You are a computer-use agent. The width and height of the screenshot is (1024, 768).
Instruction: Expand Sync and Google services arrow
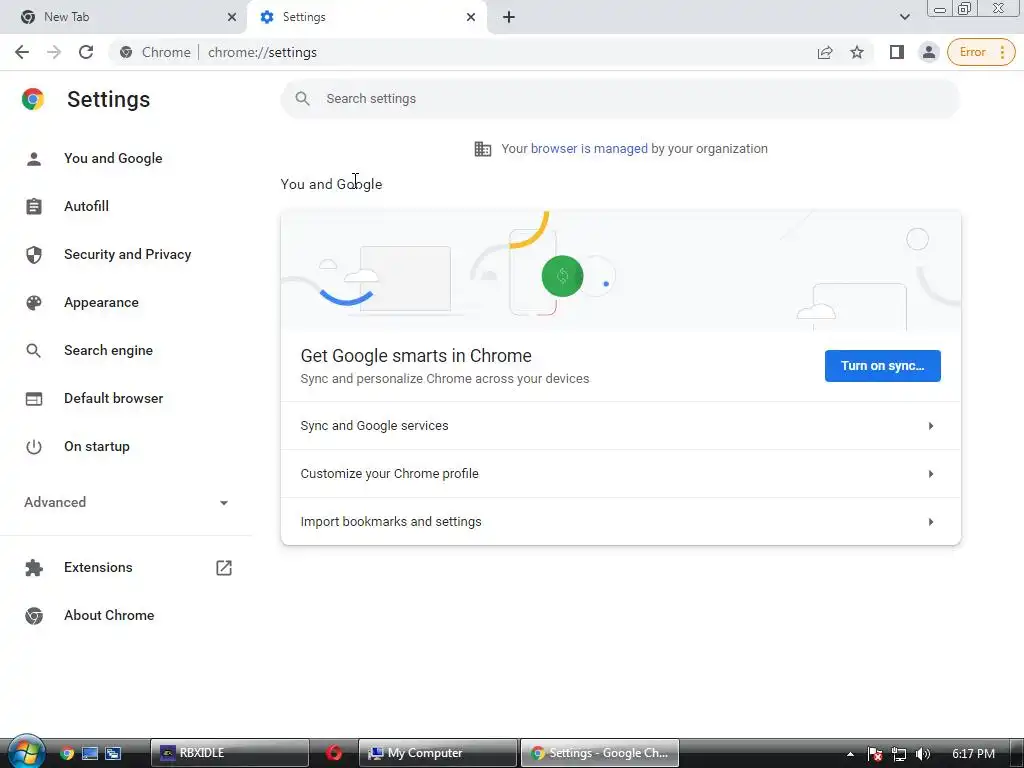(931, 426)
